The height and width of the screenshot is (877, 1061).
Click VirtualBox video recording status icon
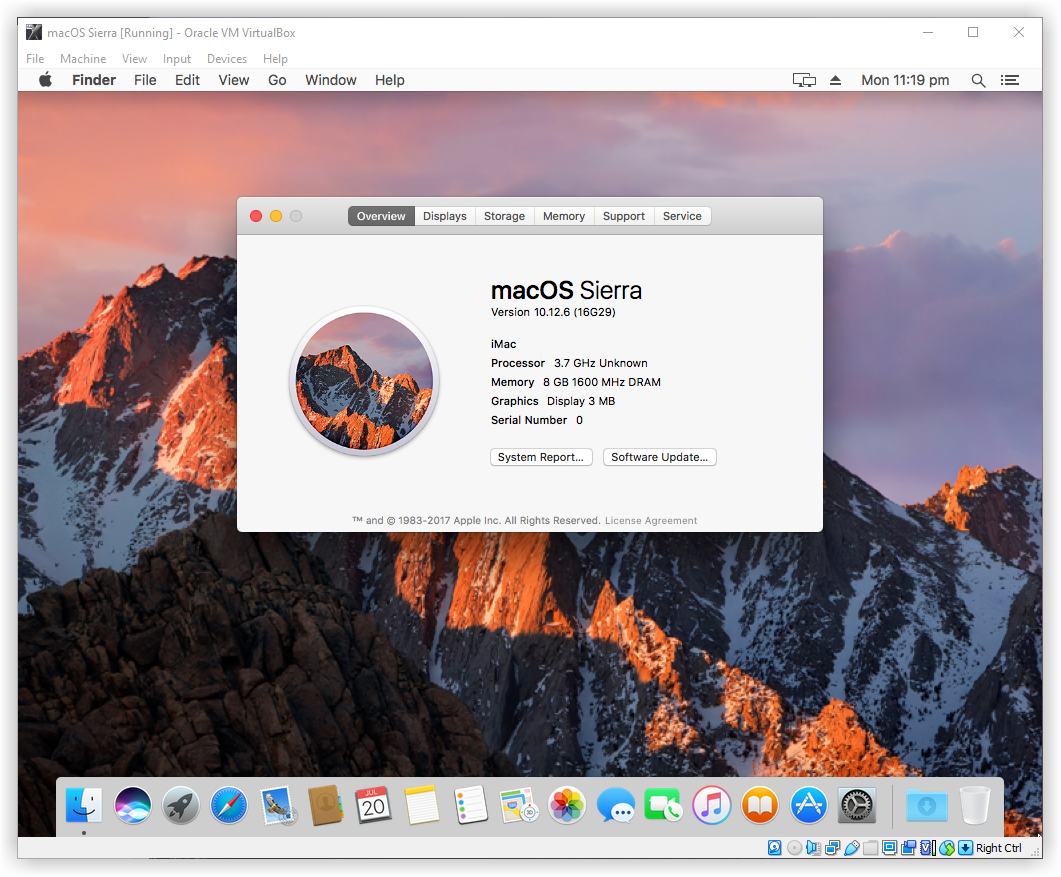[908, 847]
